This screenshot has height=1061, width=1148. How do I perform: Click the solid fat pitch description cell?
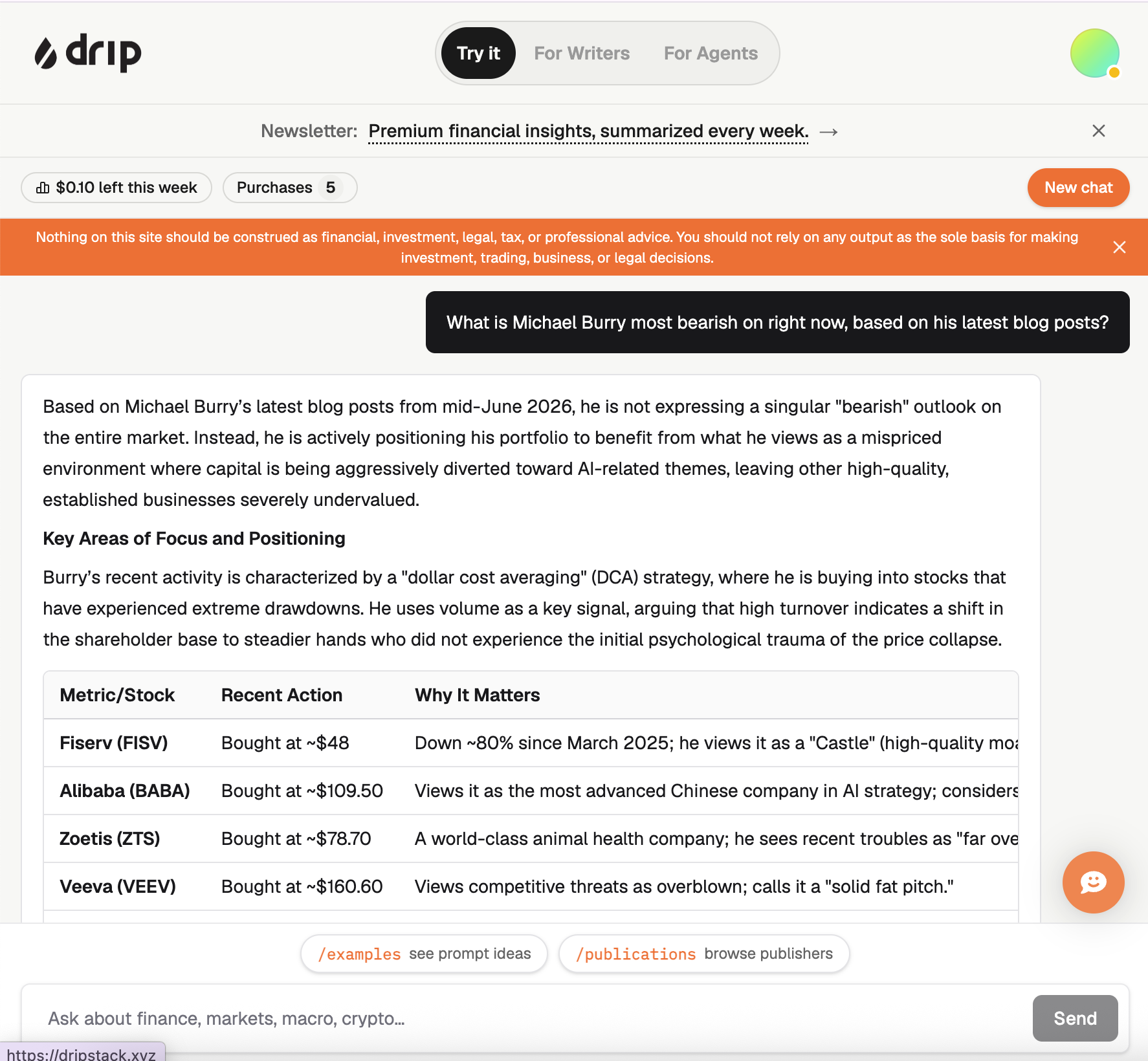[709, 886]
